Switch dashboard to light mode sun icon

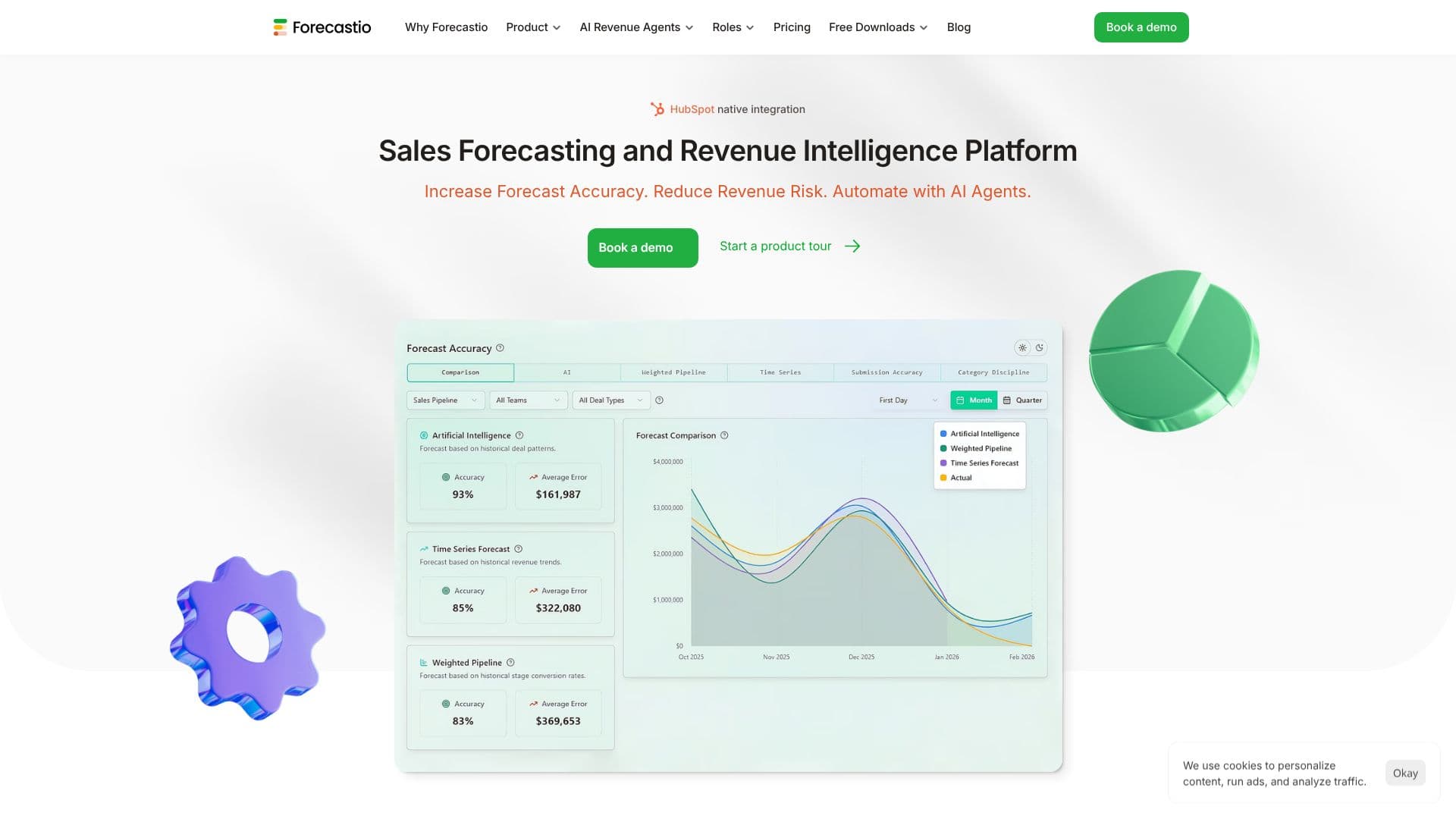1022,348
